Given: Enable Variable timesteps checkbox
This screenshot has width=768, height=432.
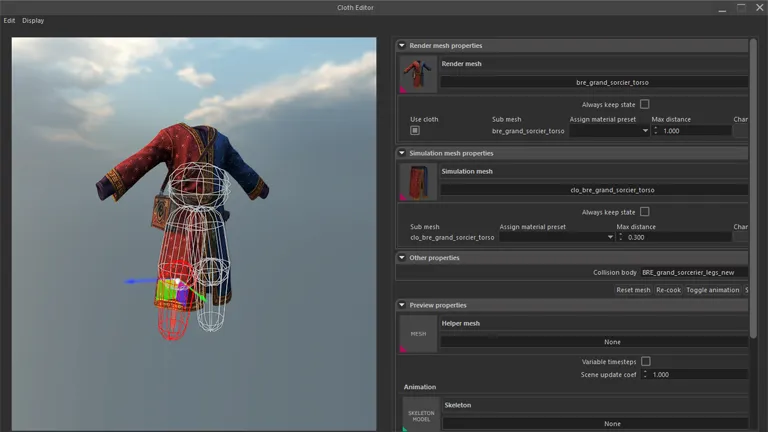Looking at the screenshot, I should pyautogui.click(x=646, y=361).
